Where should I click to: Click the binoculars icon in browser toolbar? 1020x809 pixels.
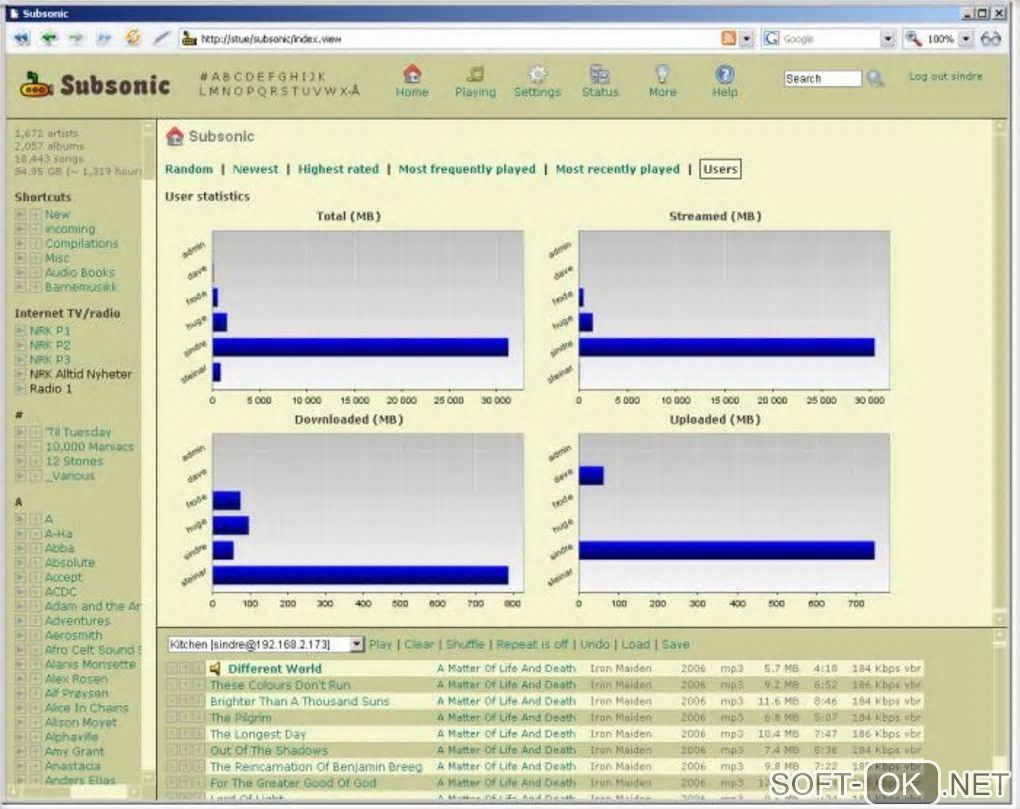pyautogui.click(x=991, y=39)
